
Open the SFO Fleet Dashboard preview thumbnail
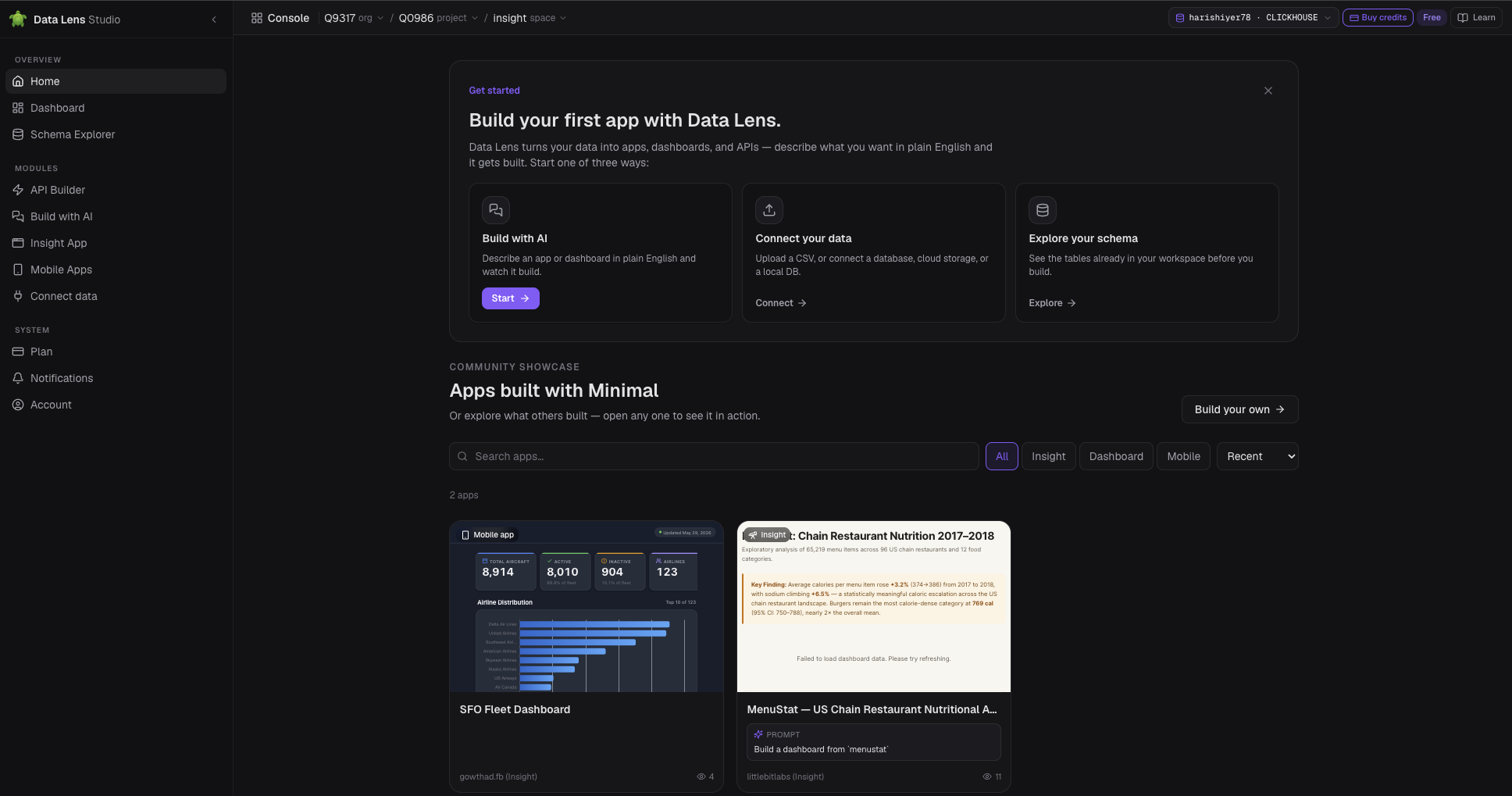(x=587, y=606)
